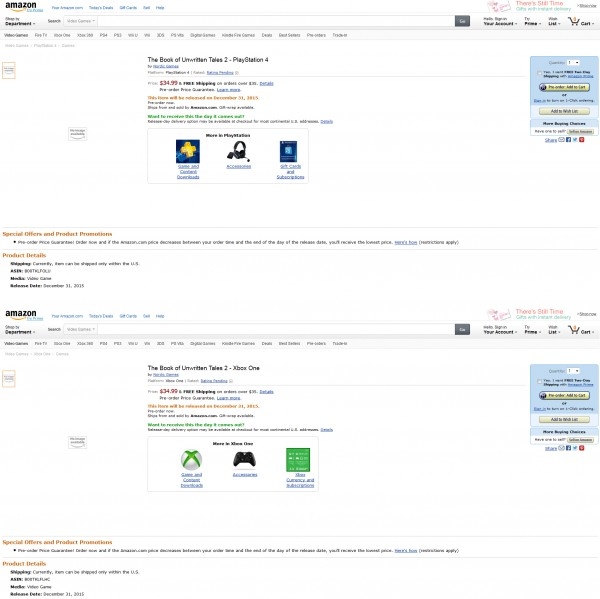Screen dimensions: 600x599
Task: Tick the Amazon Prime shipping checkbox for Xbox One
Action: coord(539,381)
